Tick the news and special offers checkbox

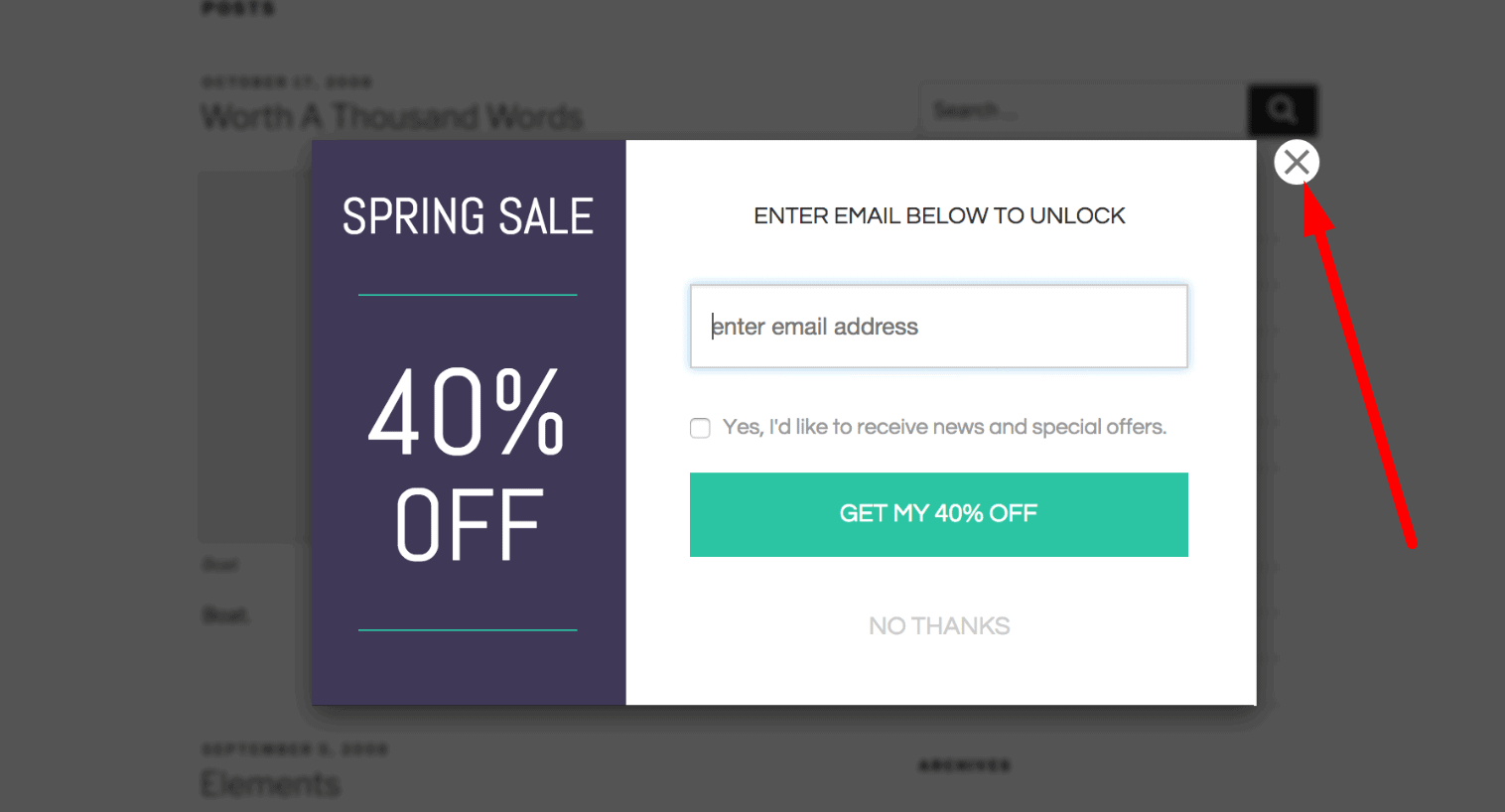point(700,428)
